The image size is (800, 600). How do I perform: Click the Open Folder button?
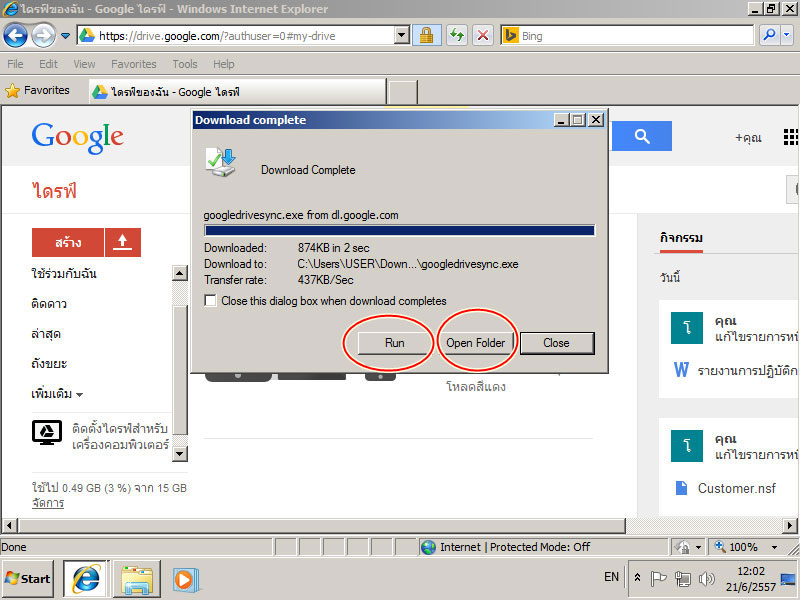click(476, 343)
